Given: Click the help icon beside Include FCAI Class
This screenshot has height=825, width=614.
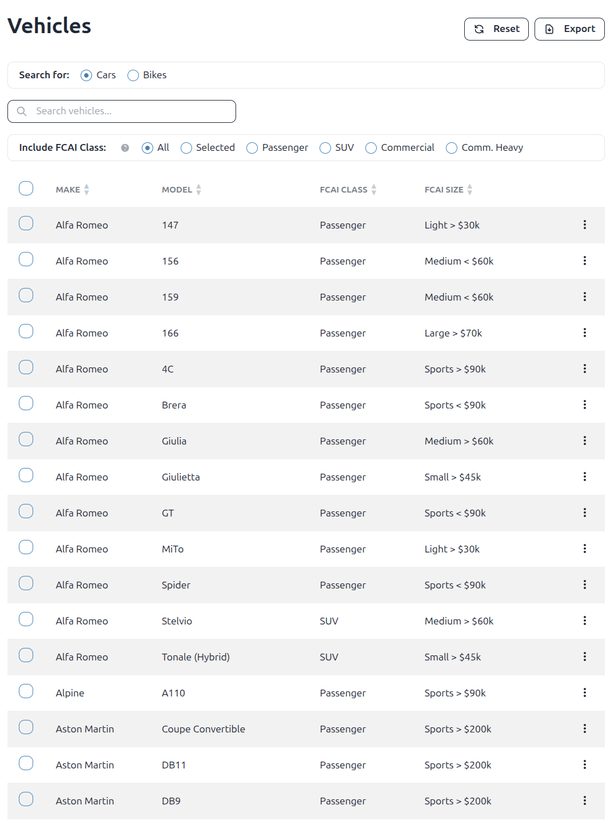Looking at the screenshot, I should pyautogui.click(x=125, y=148).
